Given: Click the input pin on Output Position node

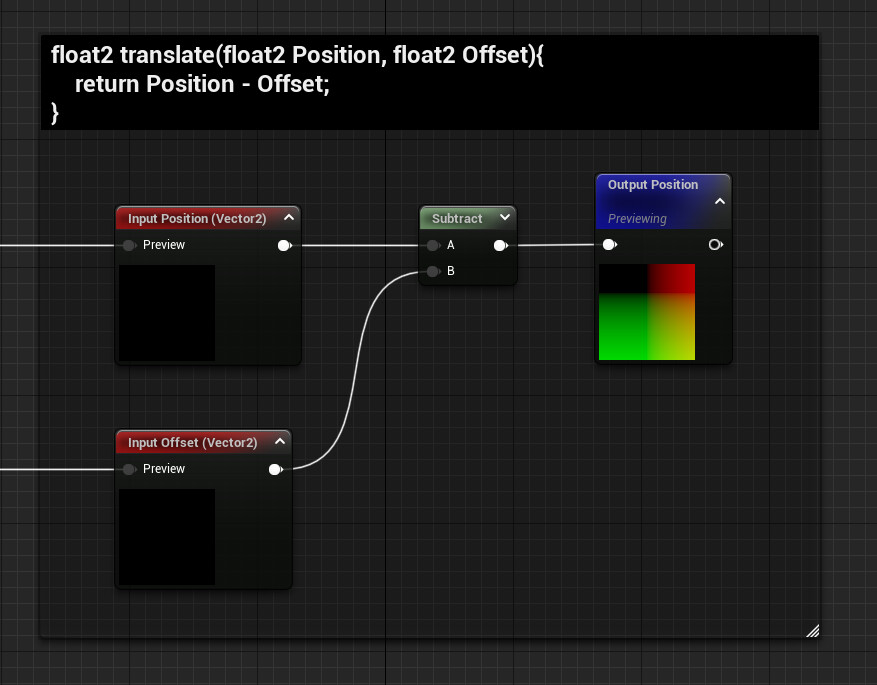Looking at the screenshot, I should [609, 243].
